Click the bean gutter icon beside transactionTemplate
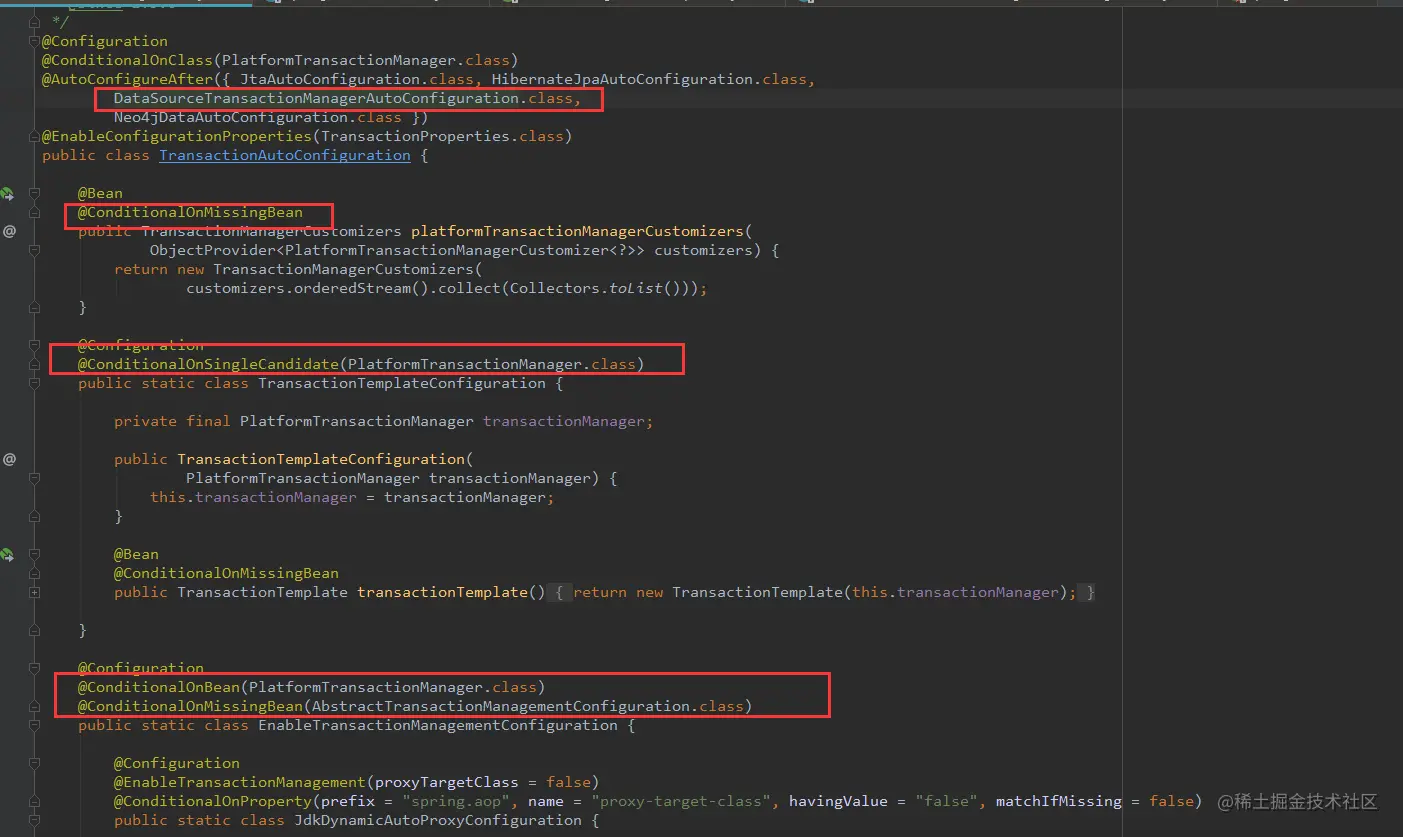The height and width of the screenshot is (837, 1403). [x=8, y=554]
